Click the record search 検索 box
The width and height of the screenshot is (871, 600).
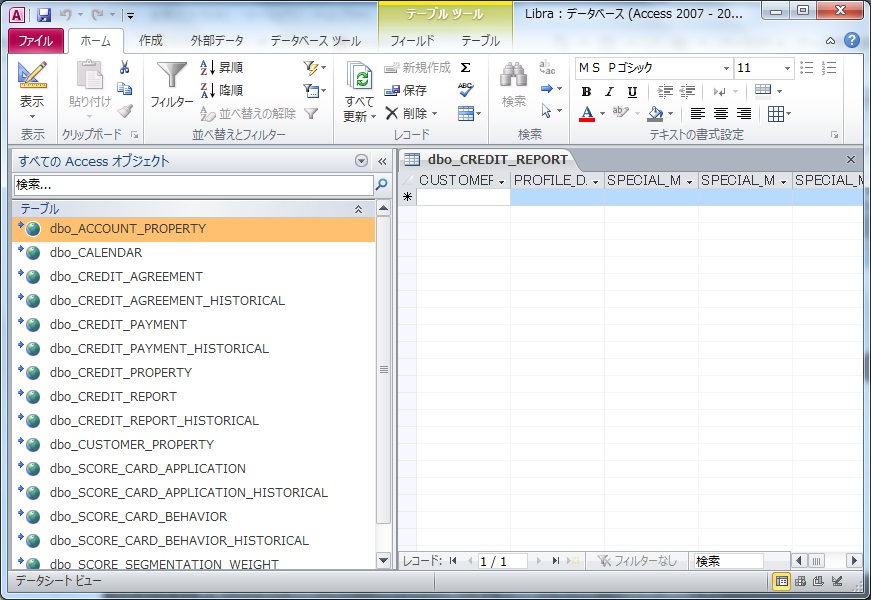pyautogui.click(x=728, y=561)
